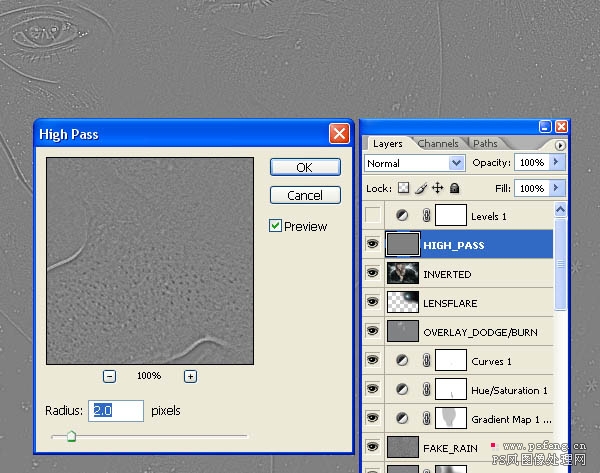Open the Layers palette options menu
The image size is (600, 473).
coord(560,145)
